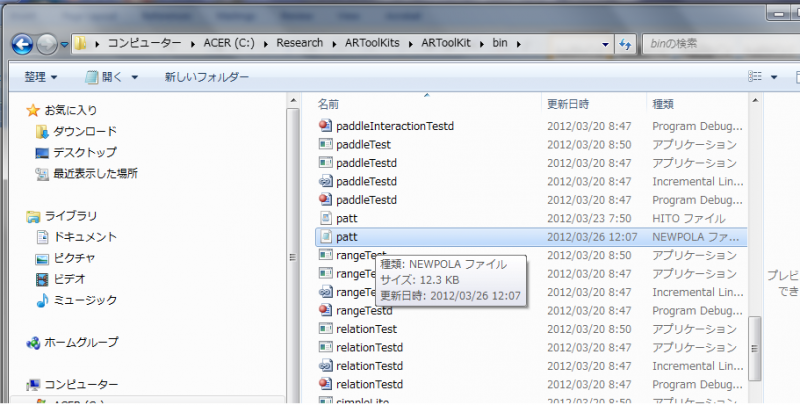Click the ホームグループ icon in sidebar

(34, 342)
